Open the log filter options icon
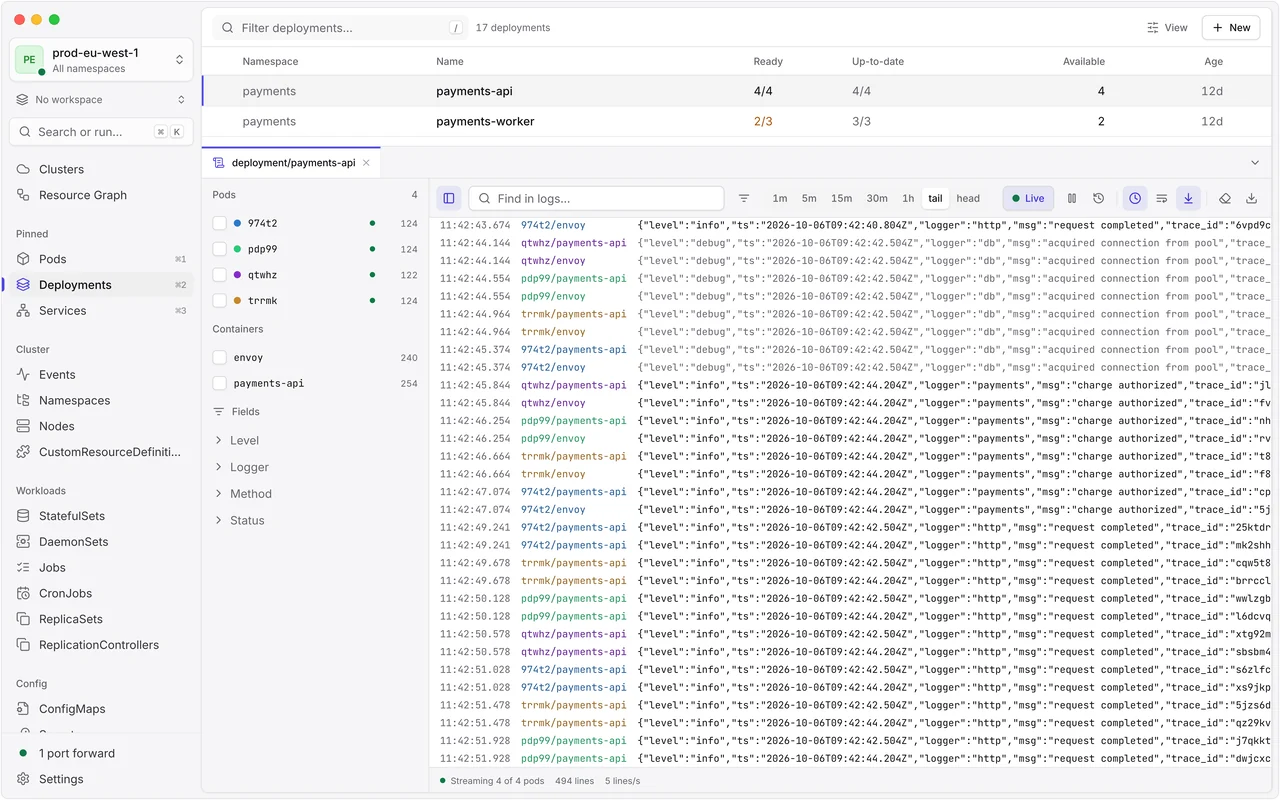This screenshot has height=800, width=1280. coord(744,198)
